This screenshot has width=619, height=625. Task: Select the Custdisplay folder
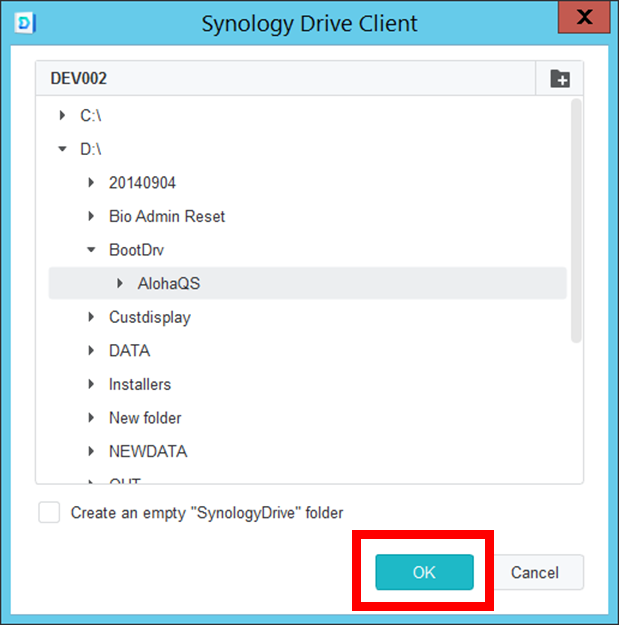point(150,317)
